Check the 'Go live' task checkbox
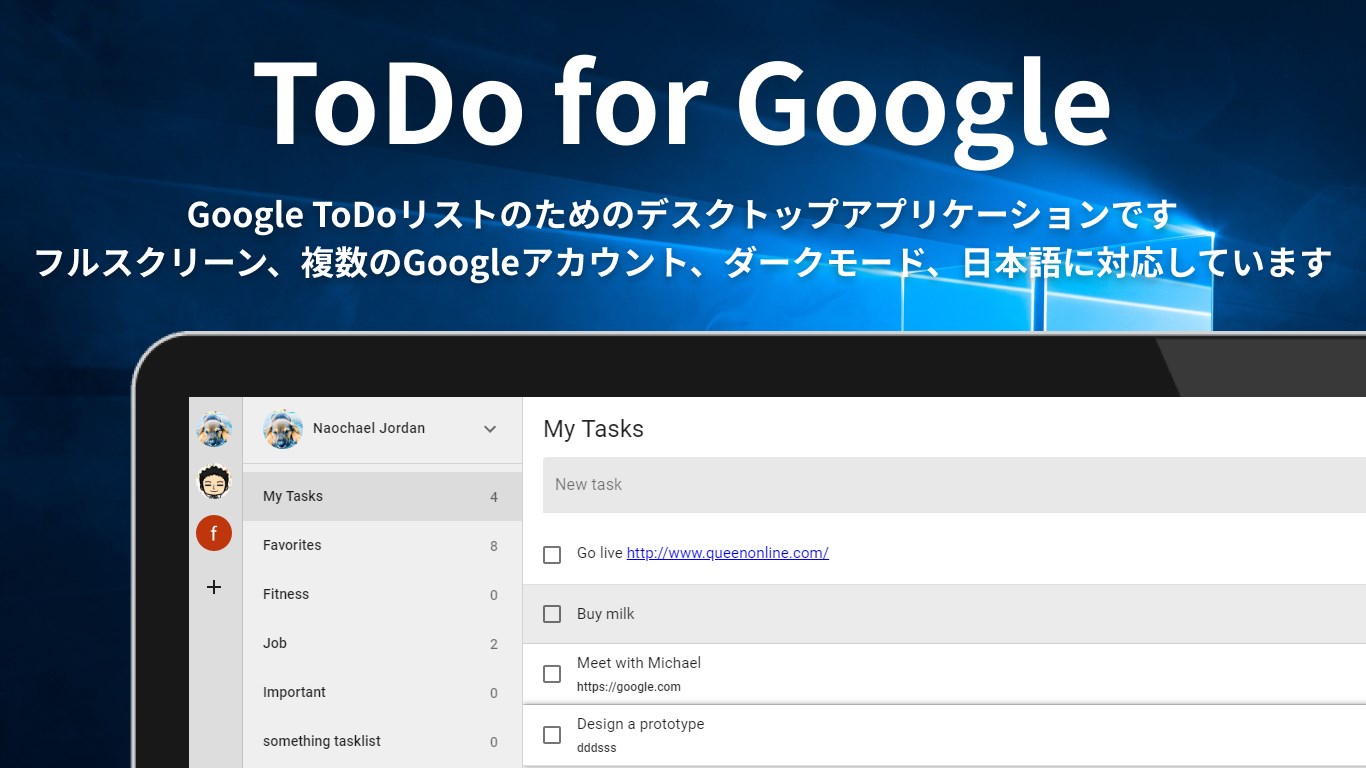 click(x=552, y=554)
